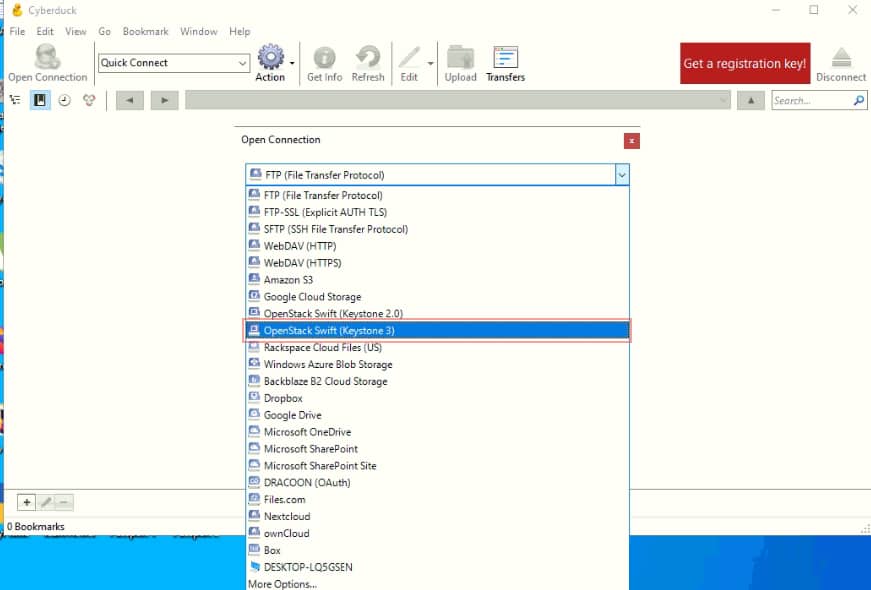The image size is (871, 590).
Task: Show the connection History view
Action: (65, 100)
